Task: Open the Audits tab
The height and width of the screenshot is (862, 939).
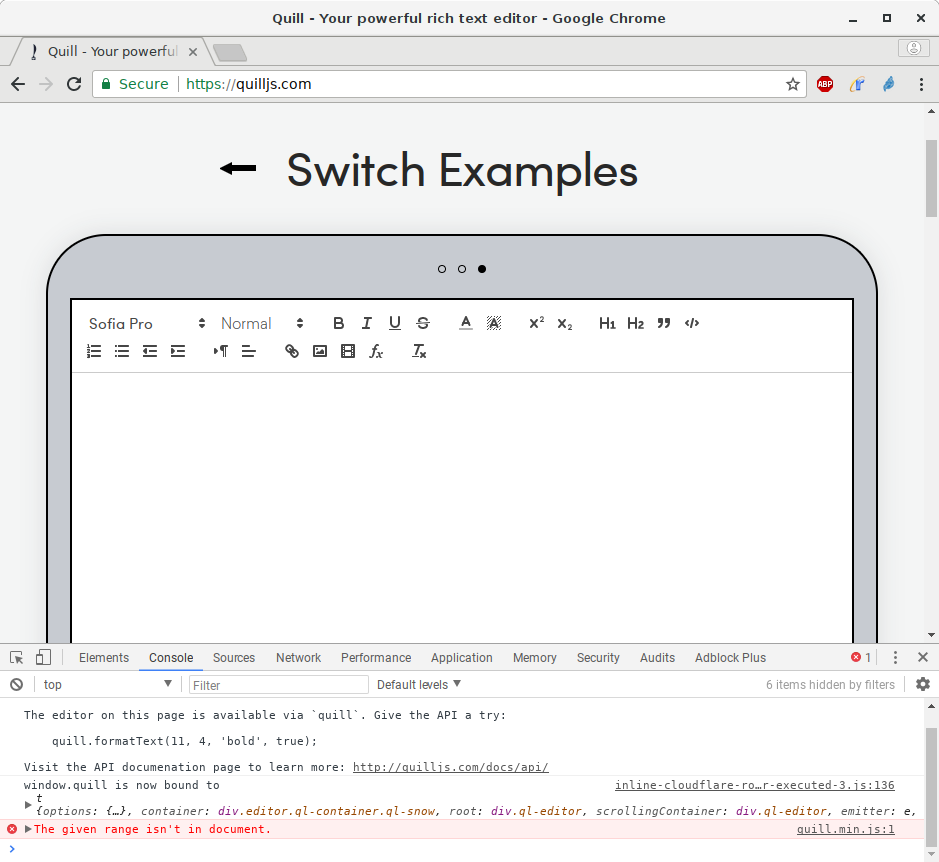Action: coord(657,658)
